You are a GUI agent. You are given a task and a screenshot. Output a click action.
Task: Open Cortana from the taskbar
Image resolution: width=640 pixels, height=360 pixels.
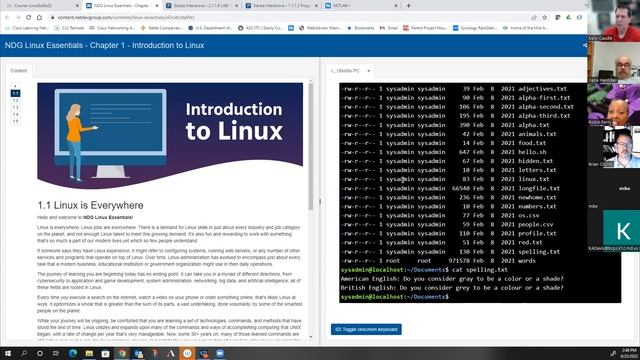[40, 353]
